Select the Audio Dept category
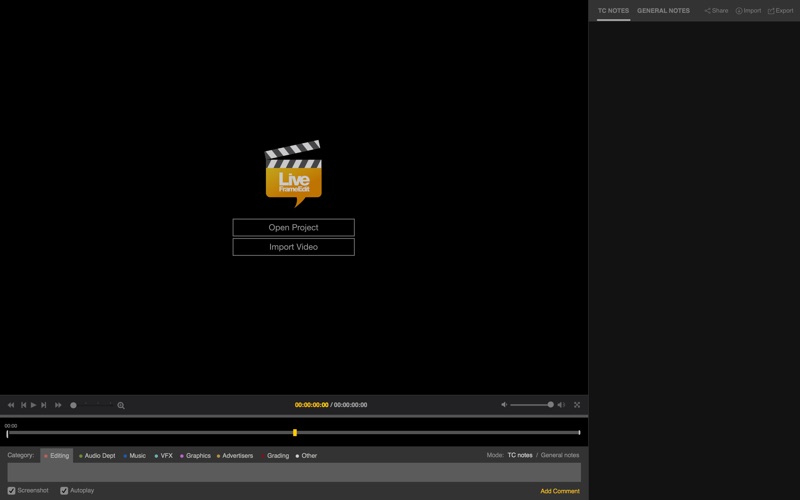Image resolution: width=800 pixels, height=500 pixels. click(97, 456)
